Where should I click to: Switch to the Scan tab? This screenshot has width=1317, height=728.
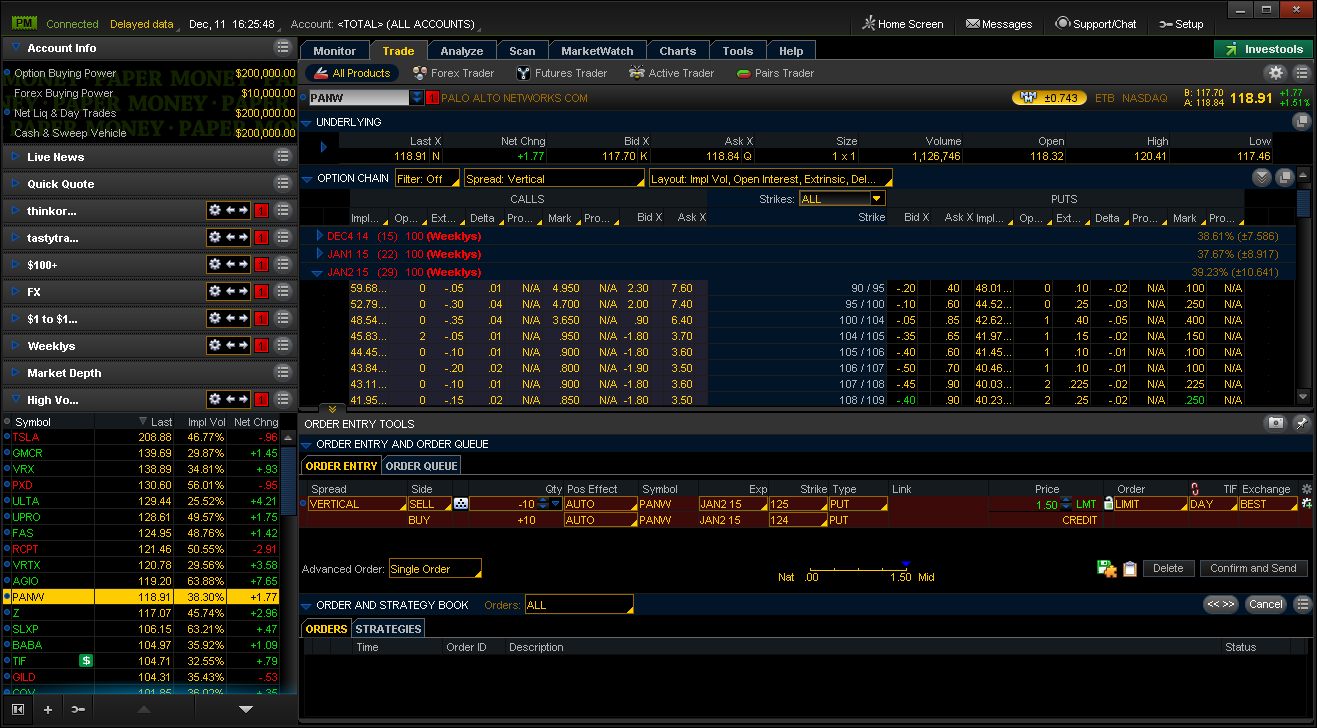click(x=522, y=51)
